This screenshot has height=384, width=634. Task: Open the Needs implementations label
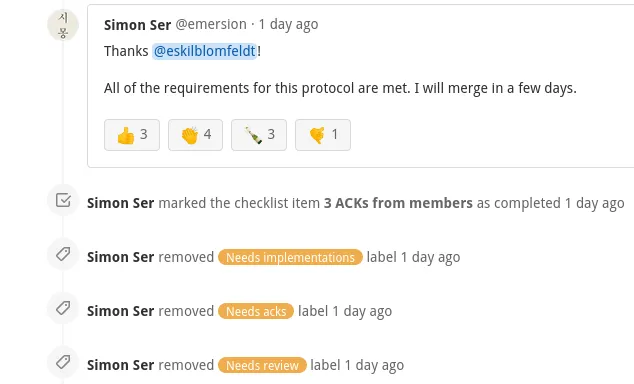pos(290,257)
